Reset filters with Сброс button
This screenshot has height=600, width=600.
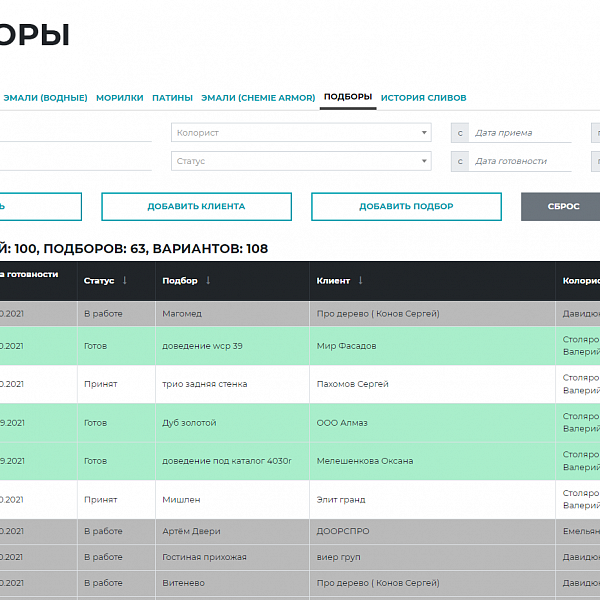tap(562, 207)
